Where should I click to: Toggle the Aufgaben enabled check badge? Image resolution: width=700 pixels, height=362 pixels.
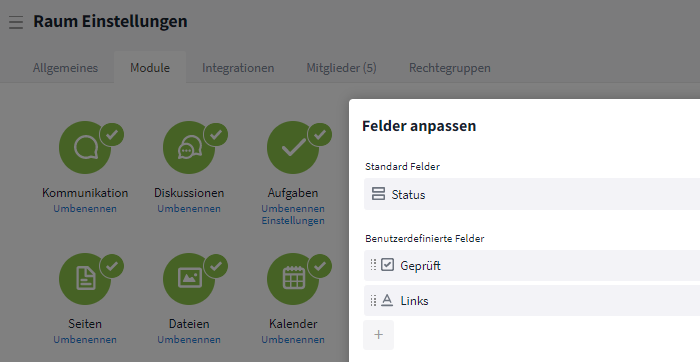click(x=320, y=134)
